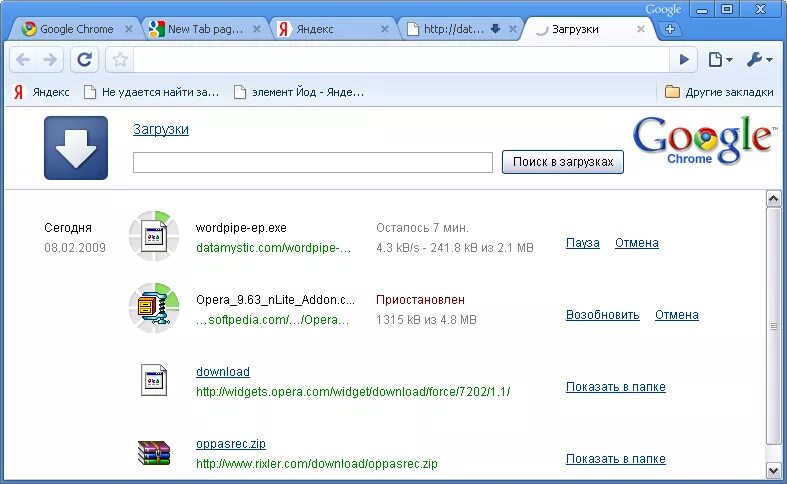Click the oppasrec.zip WinRAR icon
The width and height of the screenshot is (787, 484).
tap(154, 452)
